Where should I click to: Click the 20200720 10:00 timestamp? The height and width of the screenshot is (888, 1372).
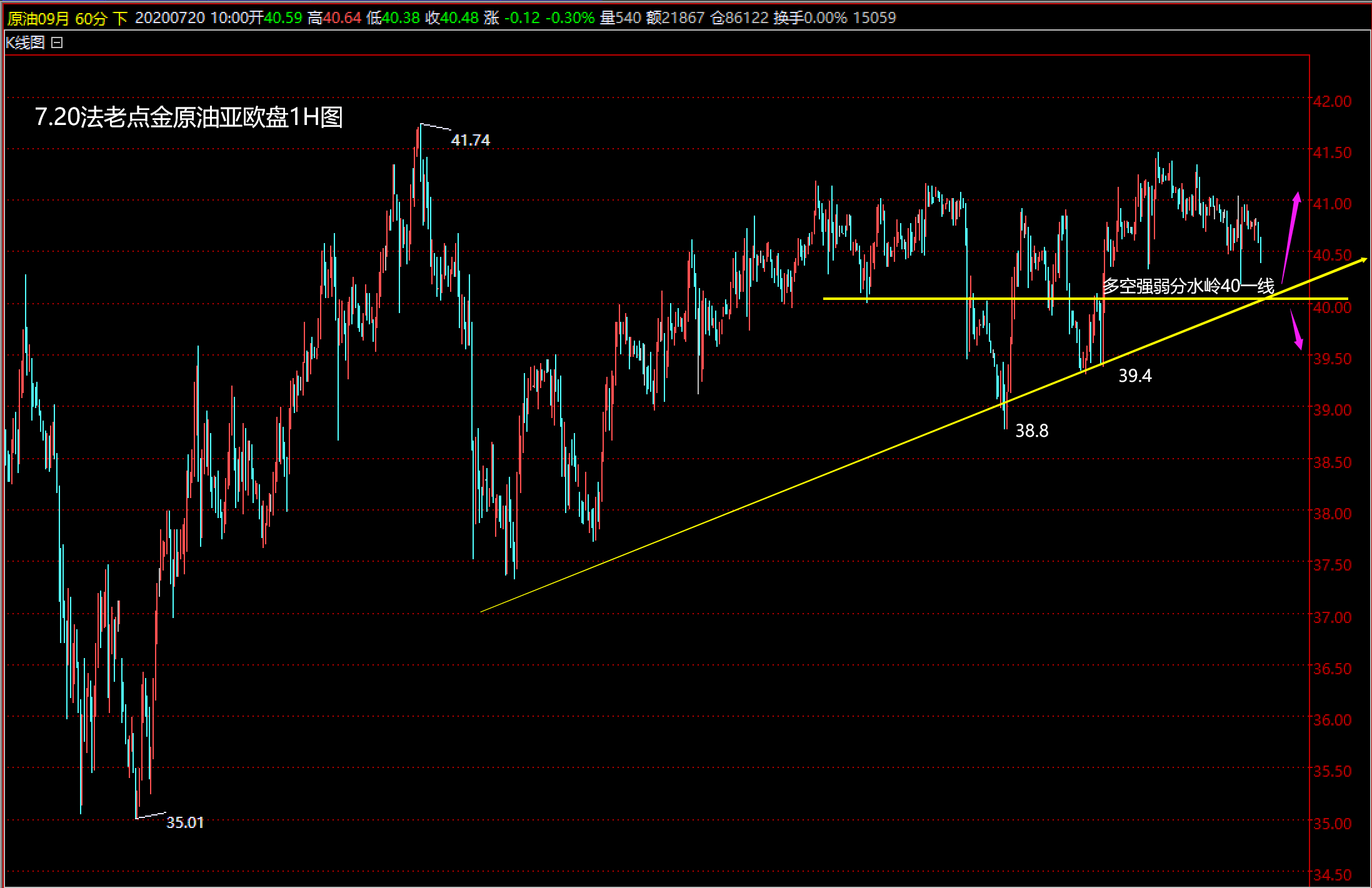[192, 17]
